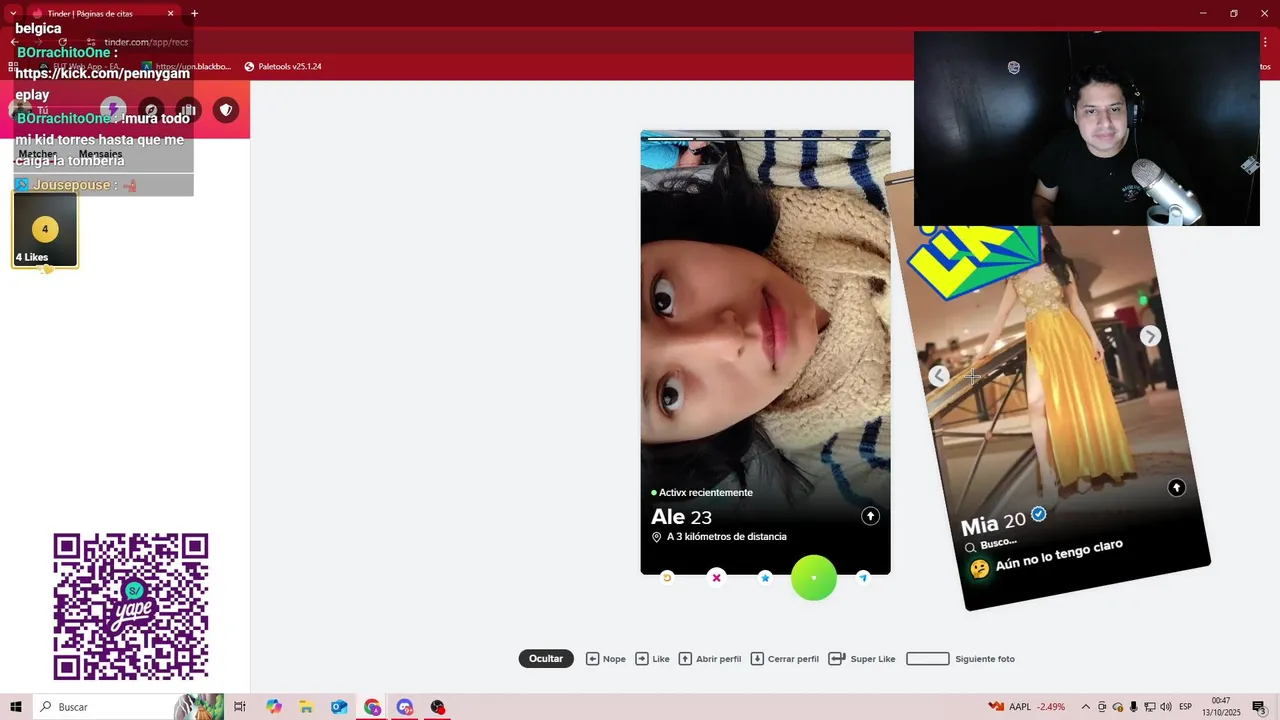Viewport: 1280px width, 720px height.
Task: Click the Abrir perfil shortcut hint
Action: point(710,659)
